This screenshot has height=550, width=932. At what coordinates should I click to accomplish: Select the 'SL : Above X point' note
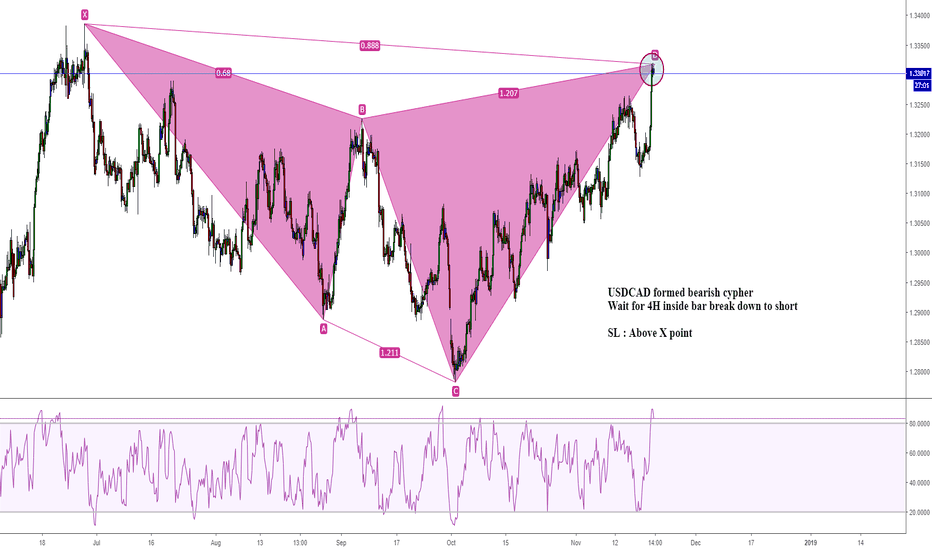(x=650, y=333)
